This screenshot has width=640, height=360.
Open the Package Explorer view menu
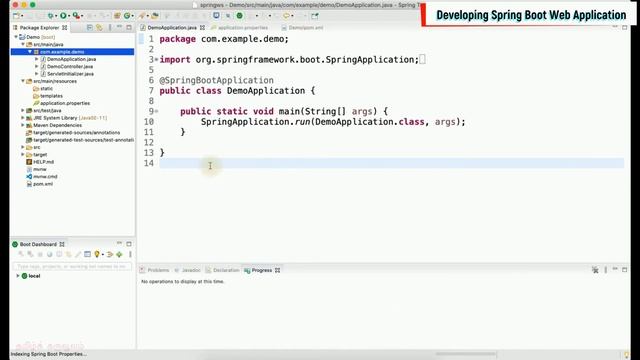(x=110, y=27)
